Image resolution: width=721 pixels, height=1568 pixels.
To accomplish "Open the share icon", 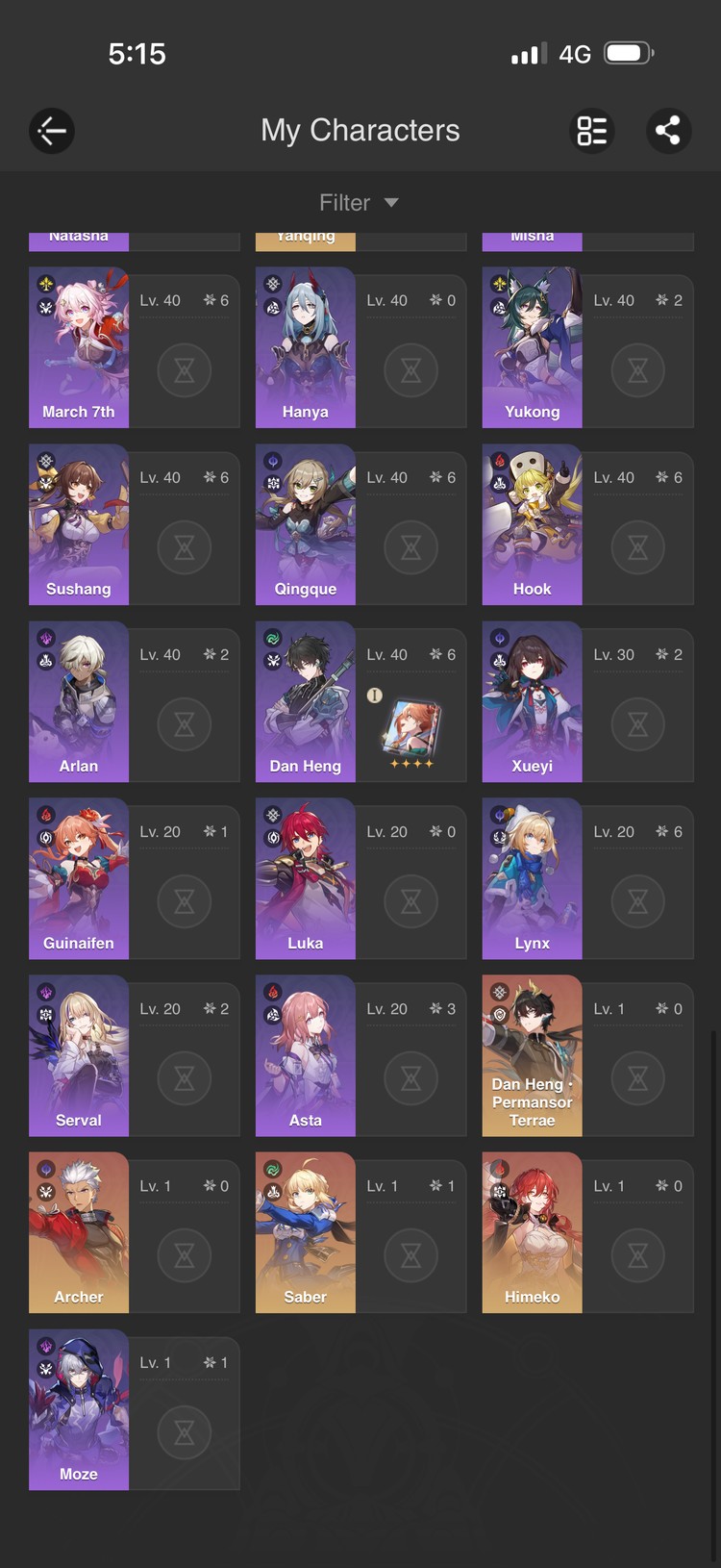I will [668, 131].
